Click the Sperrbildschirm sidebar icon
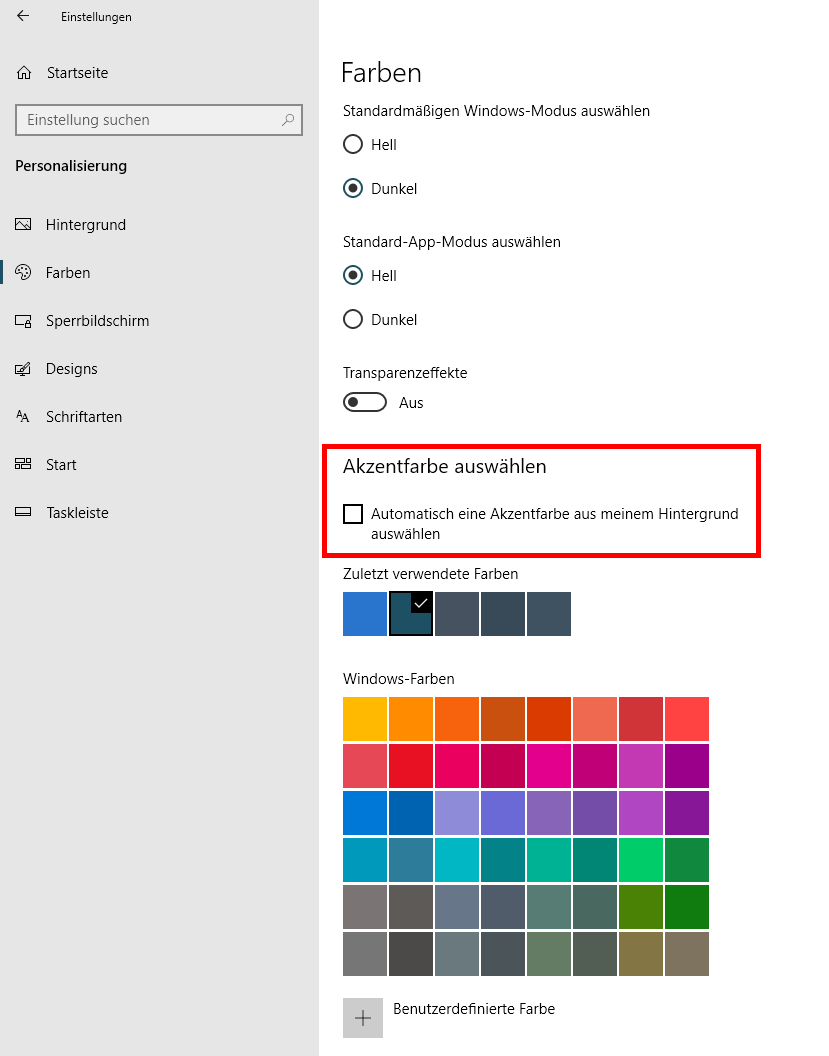The image size is (829, 1056). pos(24,321)
